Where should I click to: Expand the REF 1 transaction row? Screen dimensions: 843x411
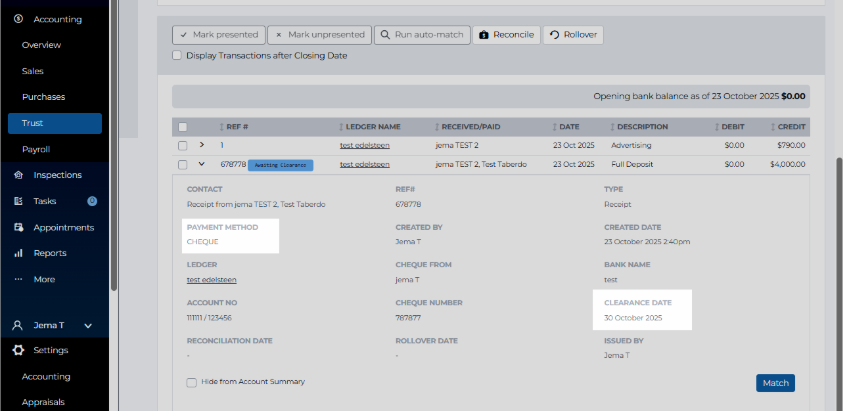coord(202,145)
